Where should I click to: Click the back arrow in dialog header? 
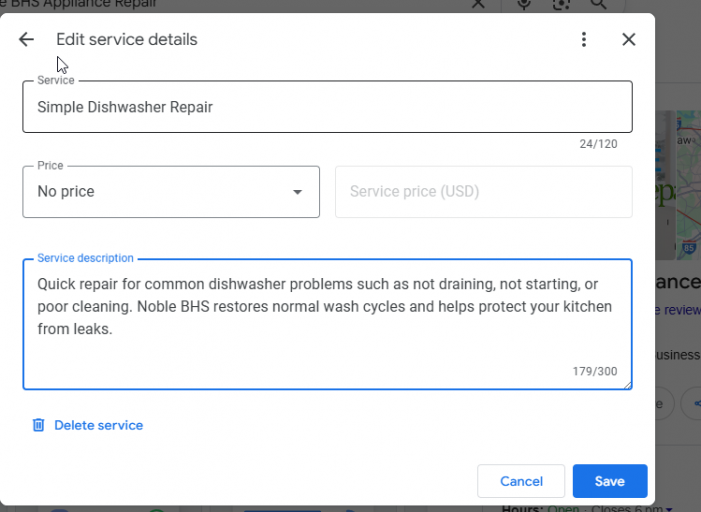tap(26, 40)
